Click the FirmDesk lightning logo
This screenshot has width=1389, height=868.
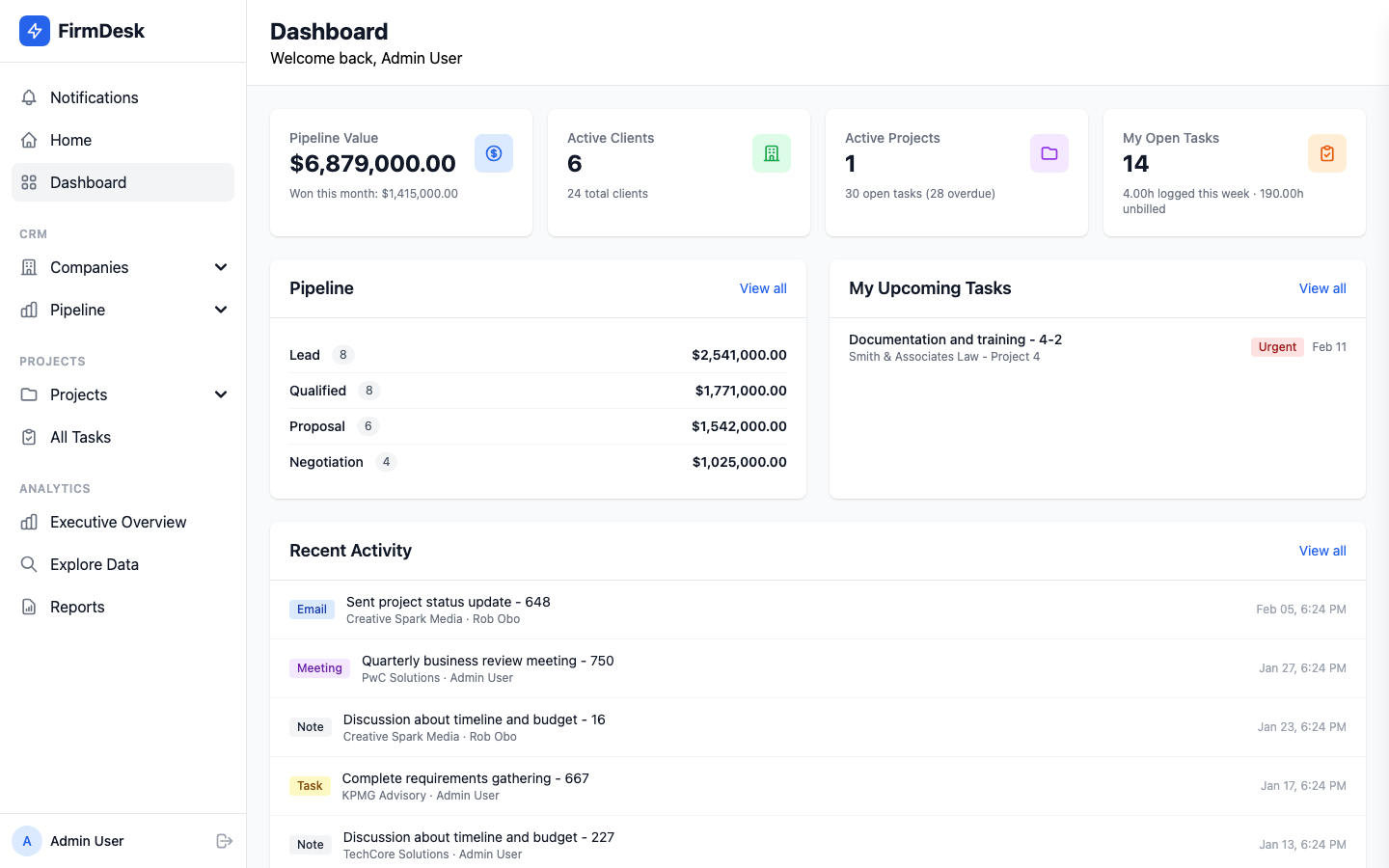[34, 31]
